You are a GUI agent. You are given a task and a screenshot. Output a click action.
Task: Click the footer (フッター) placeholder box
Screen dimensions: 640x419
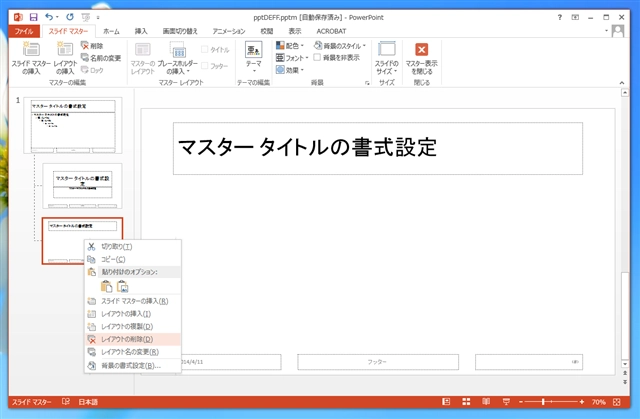coord(378,362)
